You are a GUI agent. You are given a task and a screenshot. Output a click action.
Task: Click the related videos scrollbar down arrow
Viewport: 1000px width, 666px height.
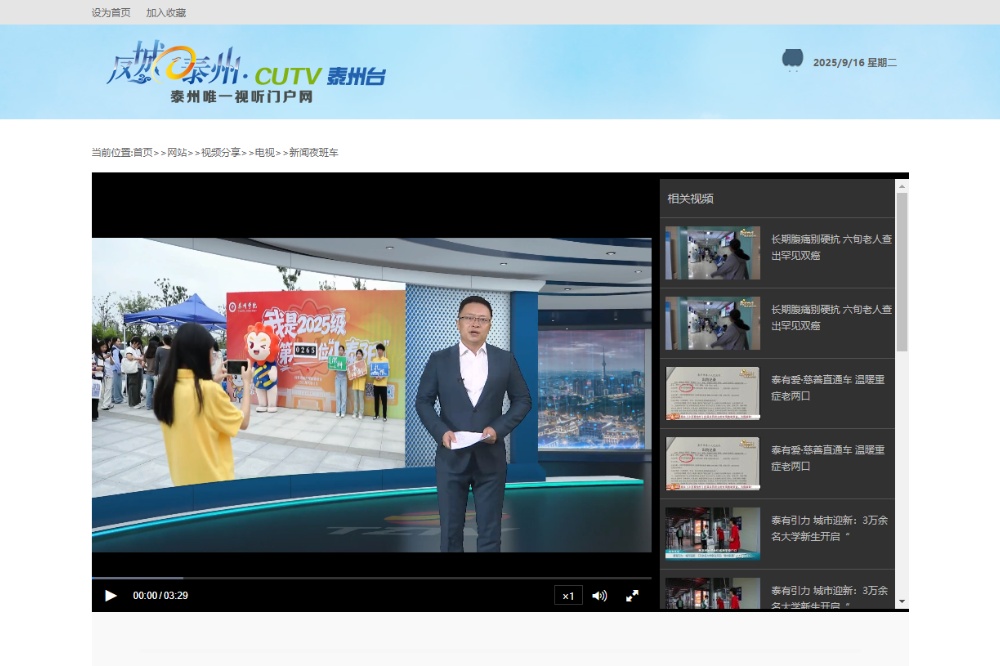(x=902, y=601)
